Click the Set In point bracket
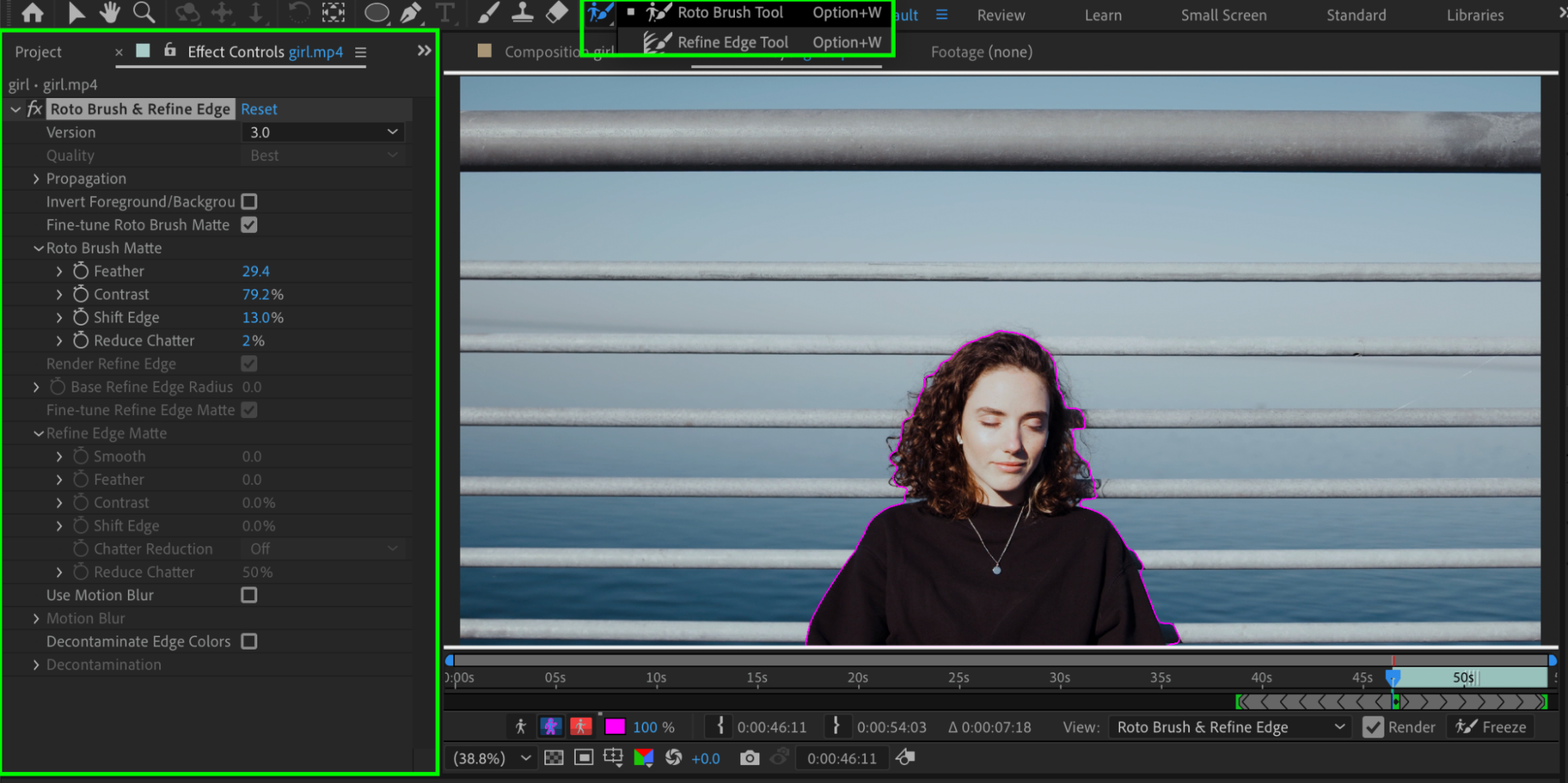Viewport: 1568px width, 783px height. [720, 727]
